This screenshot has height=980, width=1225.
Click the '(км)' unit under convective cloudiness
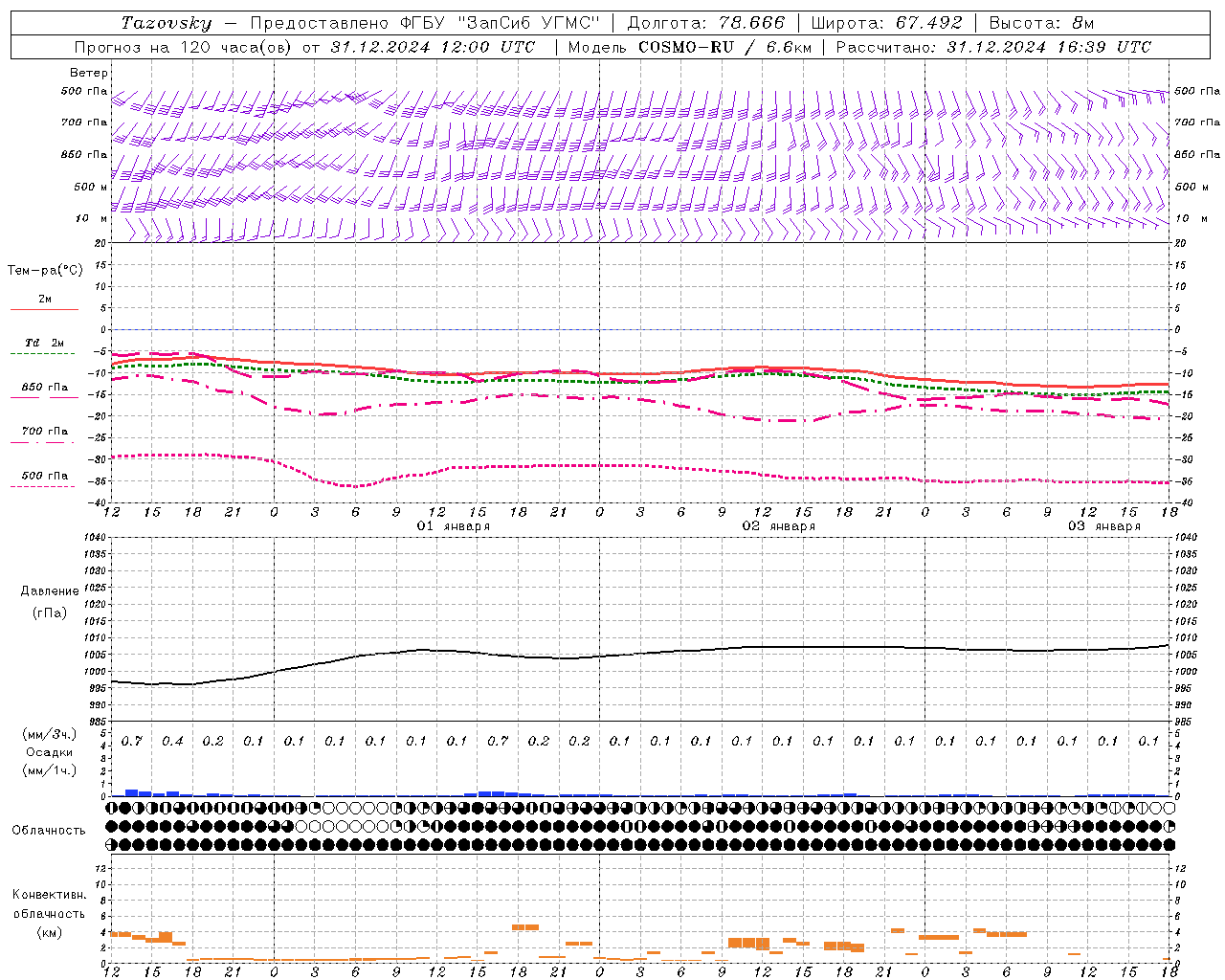click(49, 932)
